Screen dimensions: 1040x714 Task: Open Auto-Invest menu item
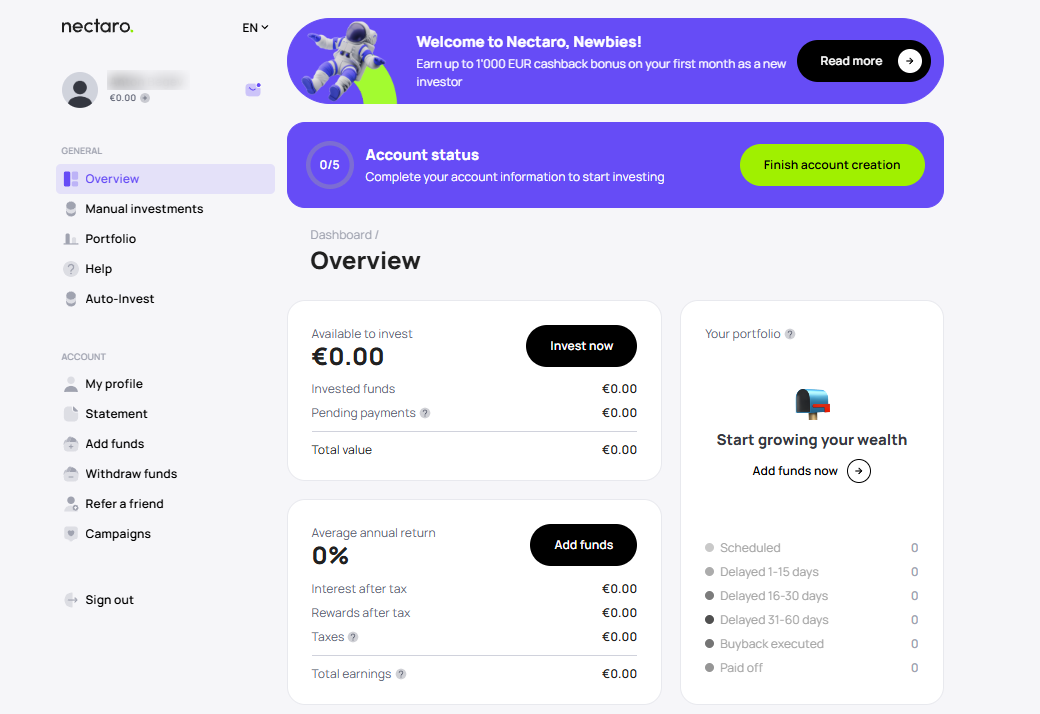click(x=120, y=299)
